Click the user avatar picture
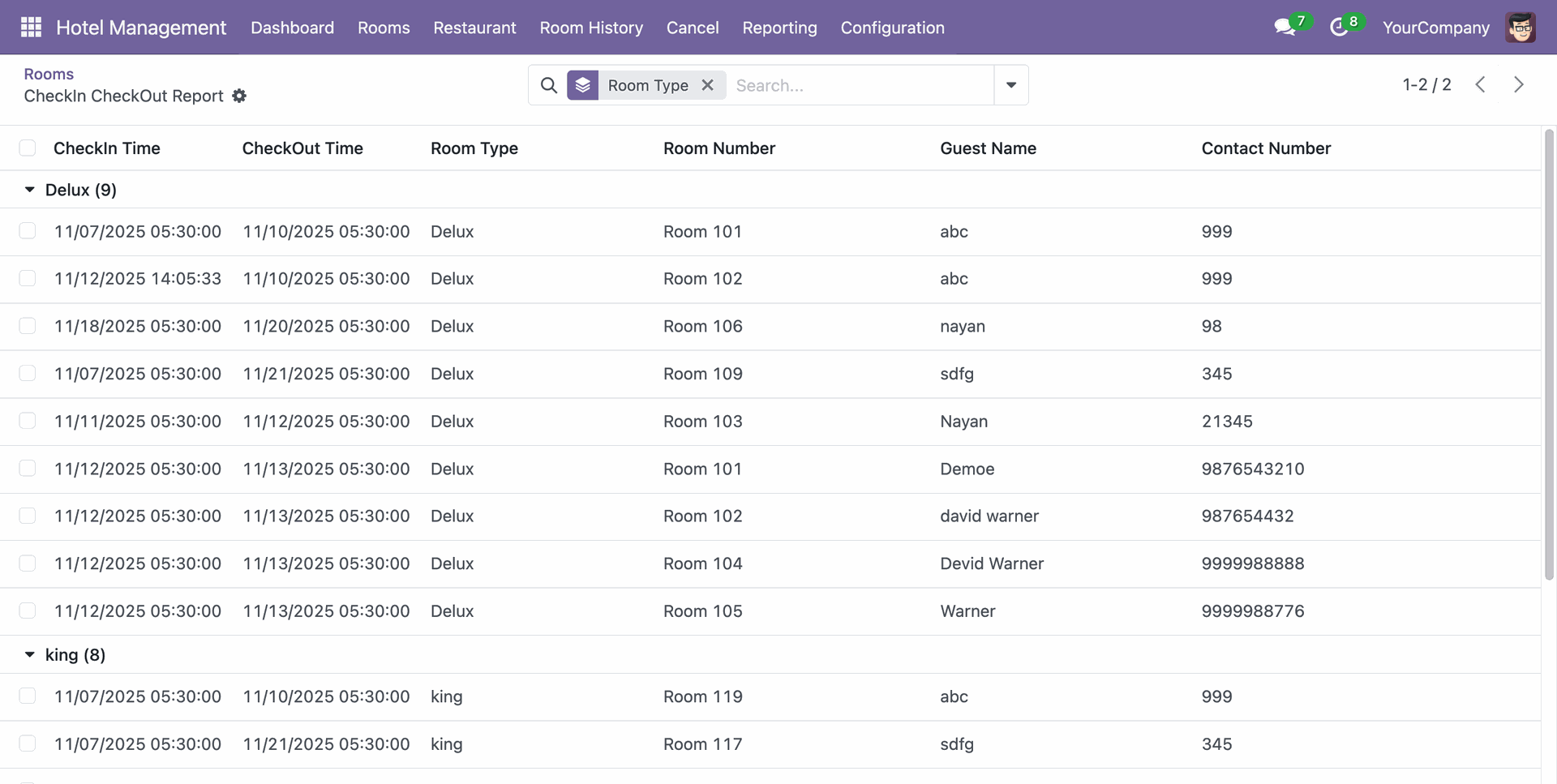1557x784 pixels. (1521, 28)
